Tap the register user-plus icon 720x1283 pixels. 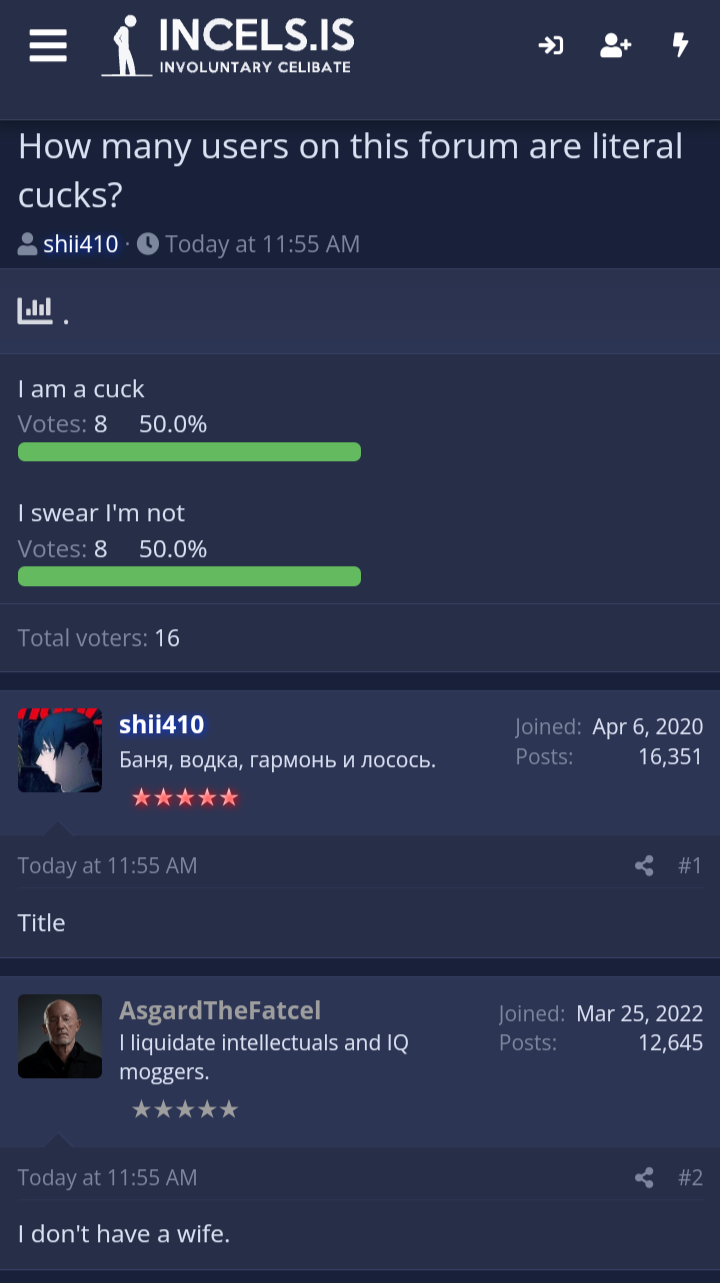[615, 45]
